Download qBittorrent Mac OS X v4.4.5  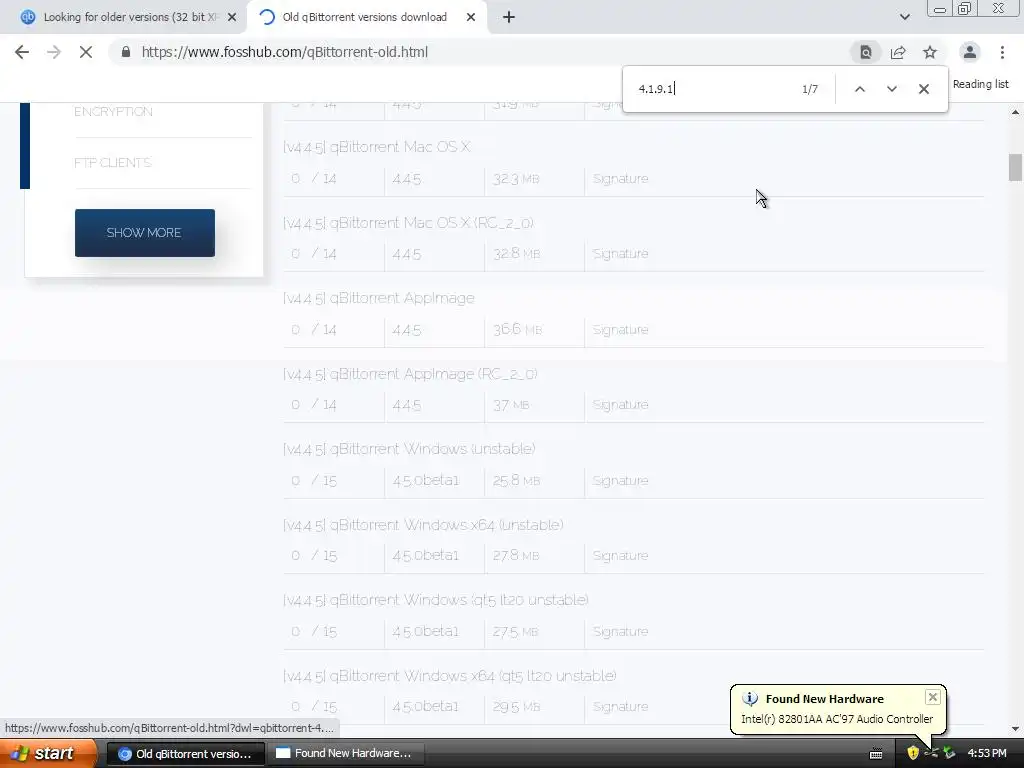(377, 147)
